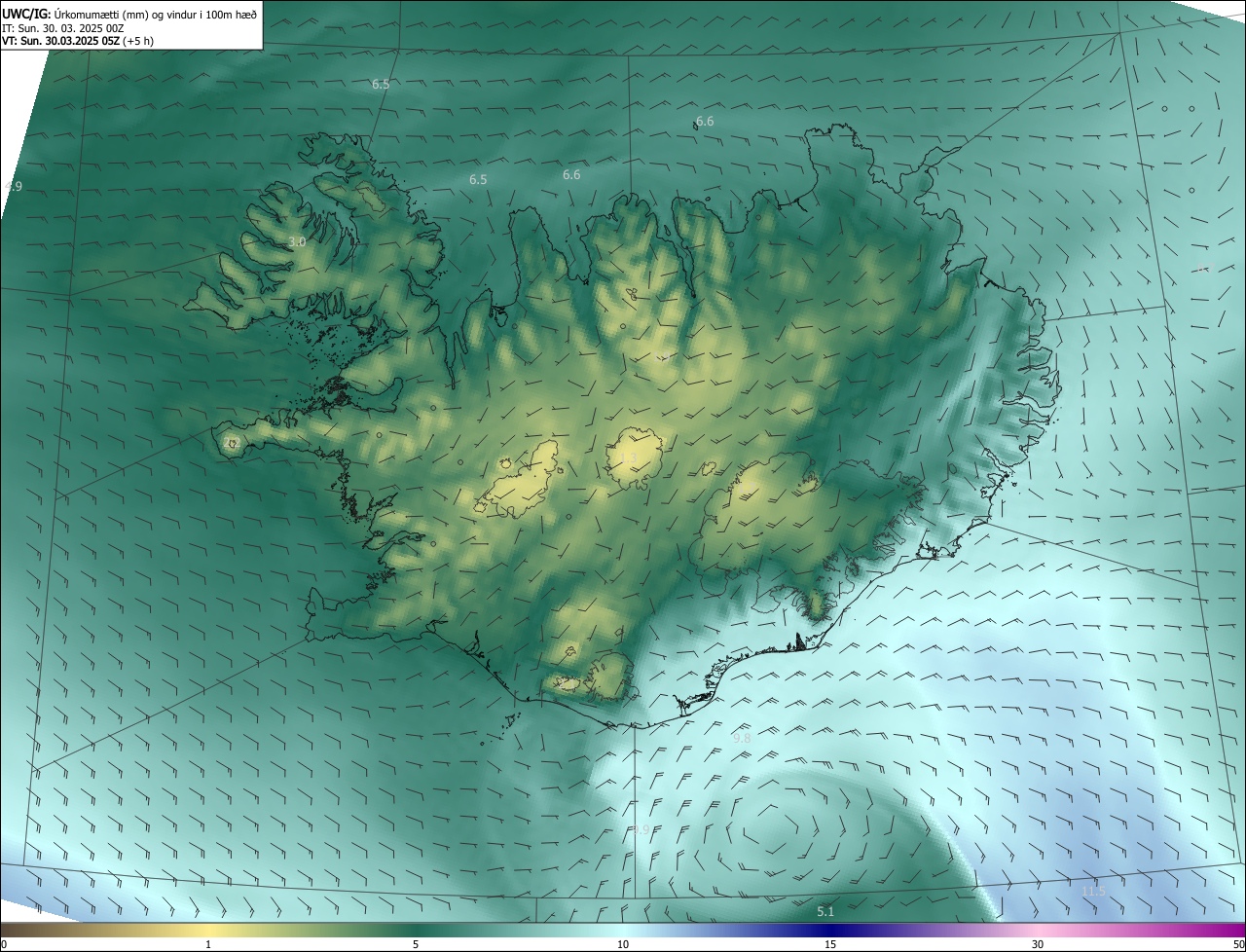Click the colorbar tick label 1
The height and width of the screenshot is (952, 1246).
coord(208,944)
